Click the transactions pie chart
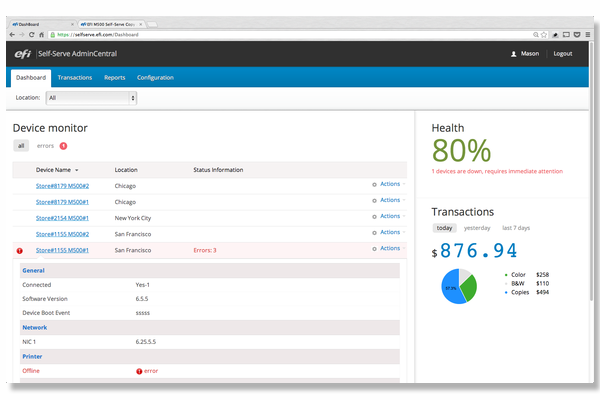The height and width of the screenshot is (400, 600). click(x=459, y=286)
